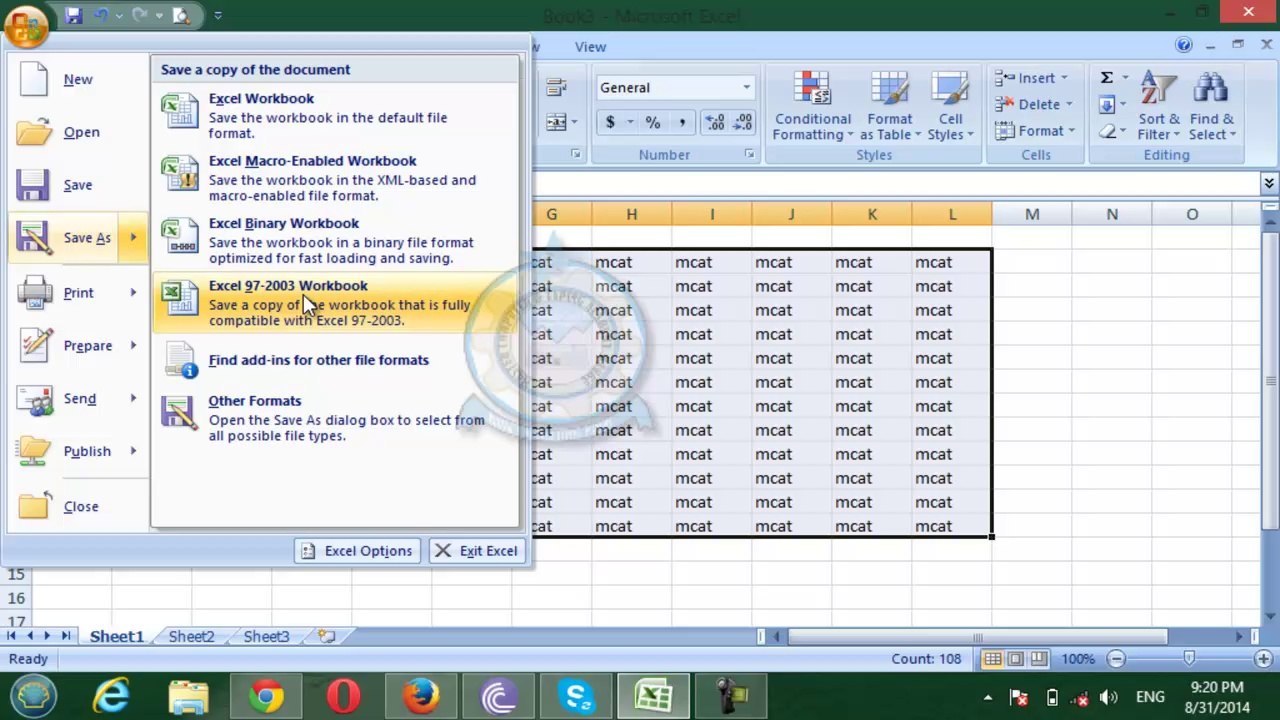Viewport: 1280px width, 720px height.
Task: Click the Excel Macro-Enabled Workbook icon
Action: click(x=180, y=174)
